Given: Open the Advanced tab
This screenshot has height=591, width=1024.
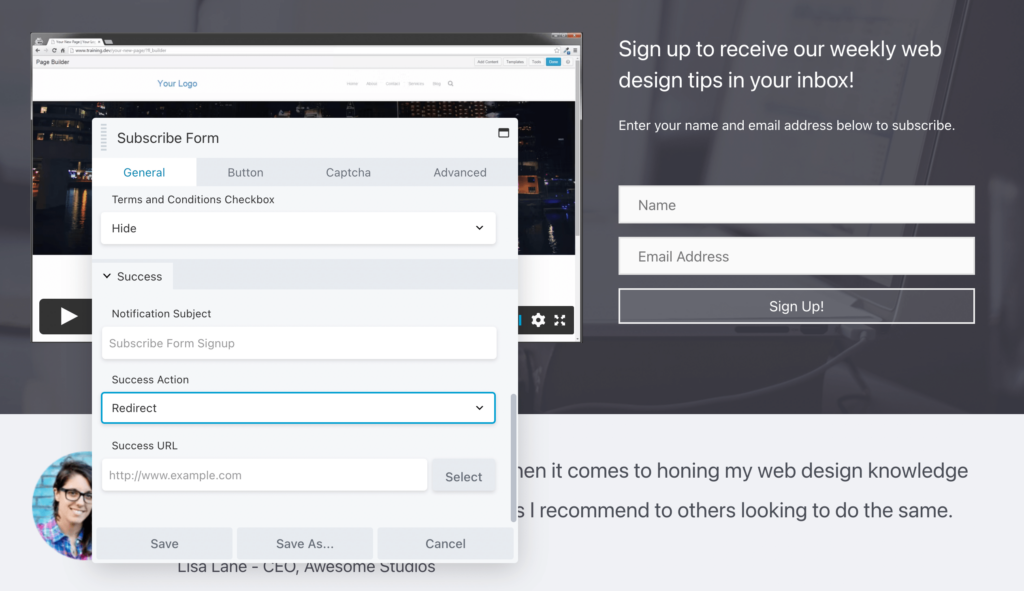Looking at the screenshot, I should coord(460,172).
